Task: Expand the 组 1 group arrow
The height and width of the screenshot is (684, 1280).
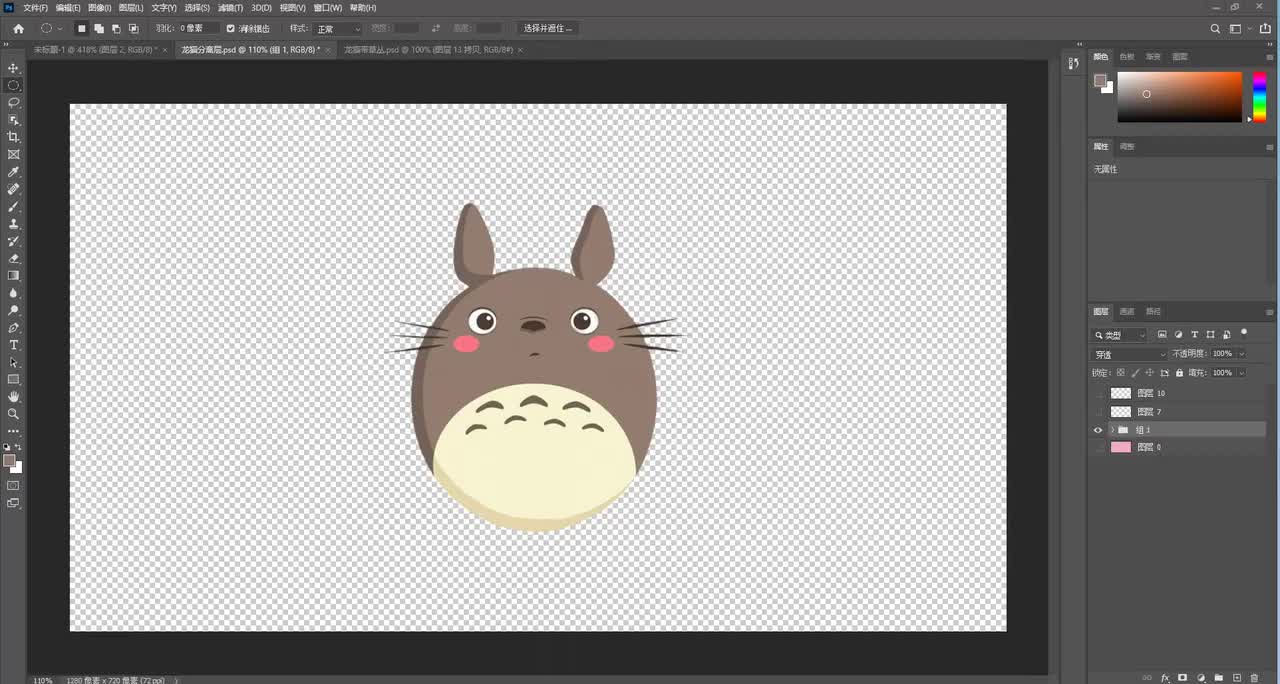Action: pos(1111,430)
